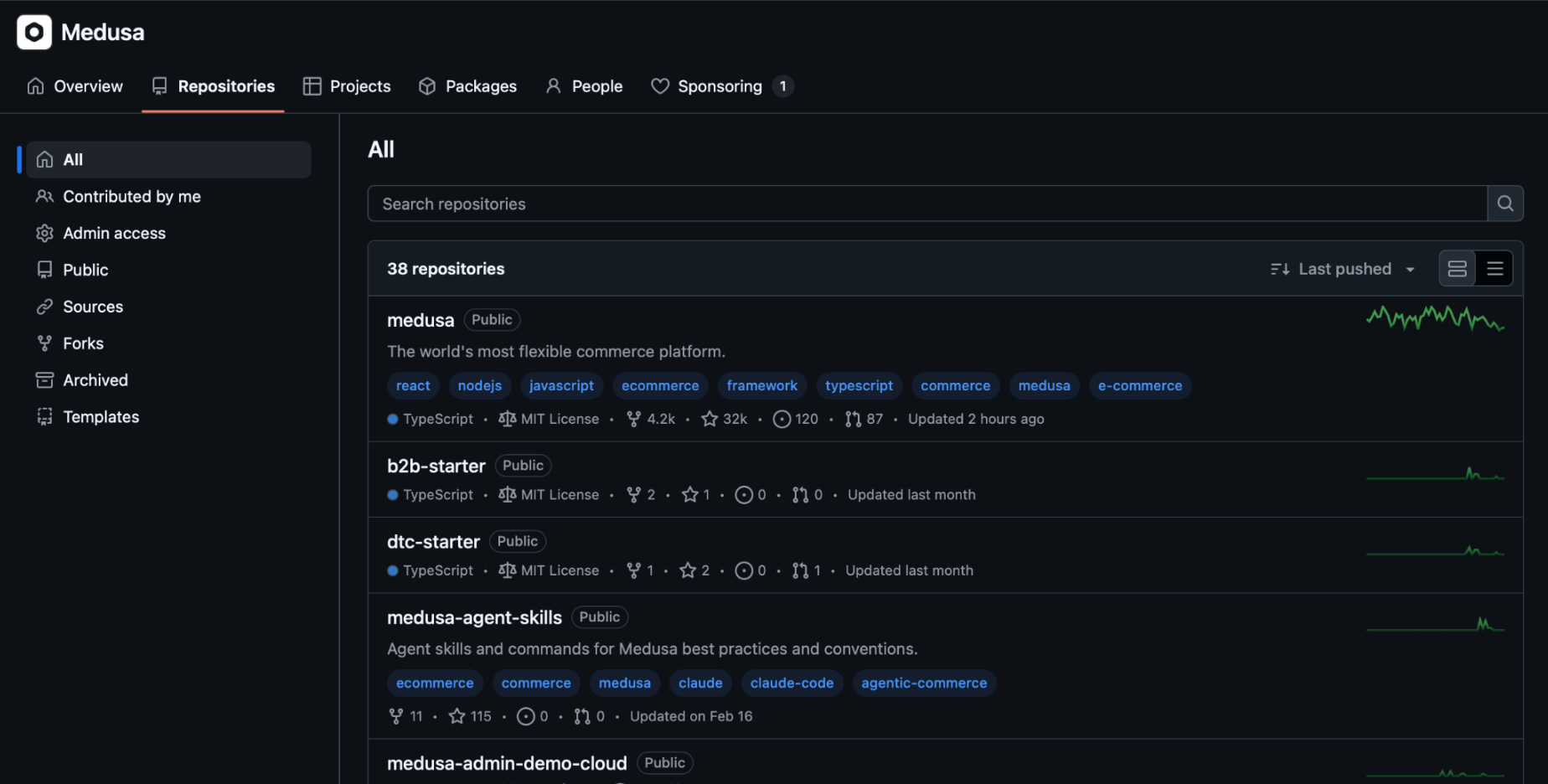
Task: Show Forks in the sidebar filter
Action: tap(83, 343)
